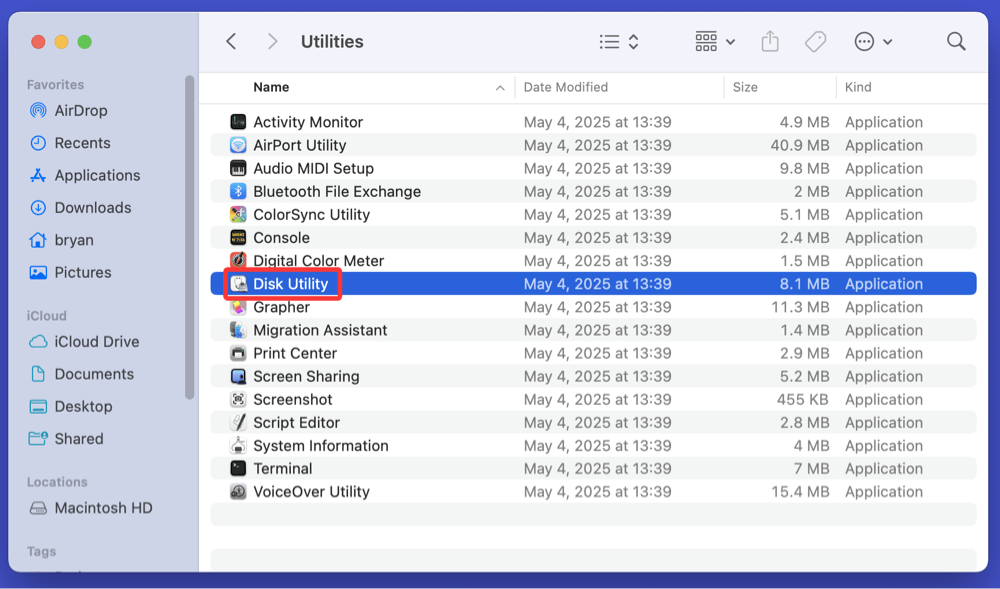Toggle the Name column sort order

[271, 87]
